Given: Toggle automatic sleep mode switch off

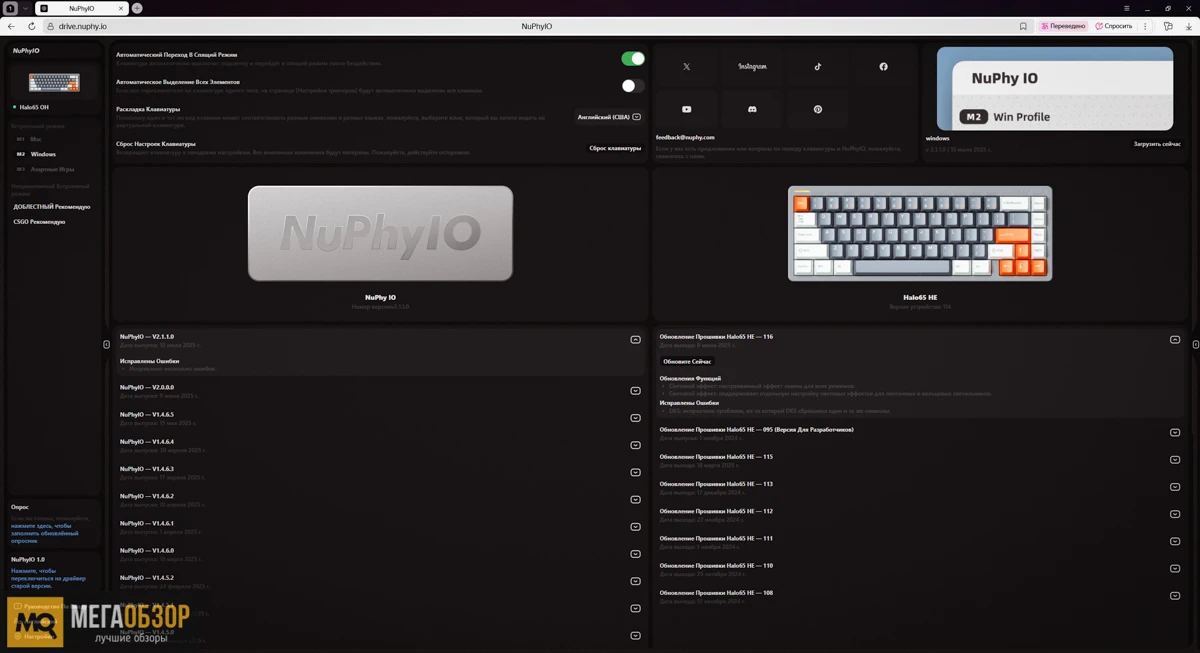Looking at the screenshot, I should point(633,59).
